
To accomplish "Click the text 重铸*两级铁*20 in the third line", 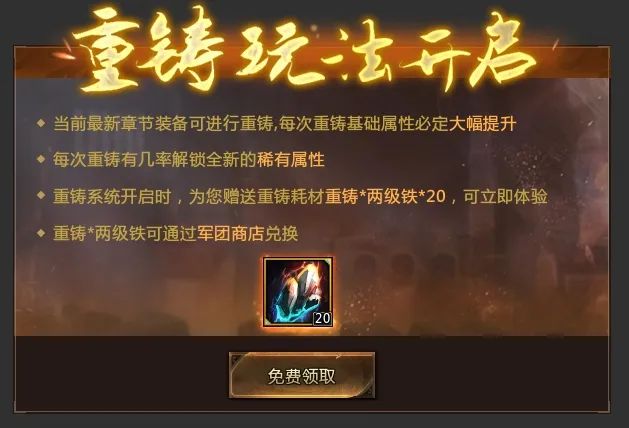I will pyautogui.click(x=386, y=197).
